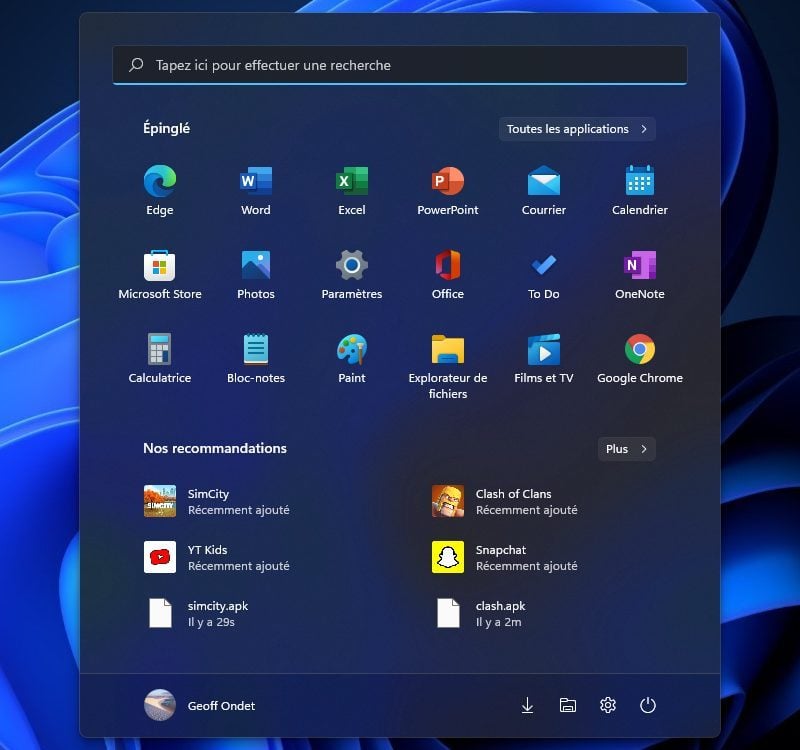This screenshot has height=750, width=800.
Task: Launch Word from pinned apps
Action: point(256,190)
